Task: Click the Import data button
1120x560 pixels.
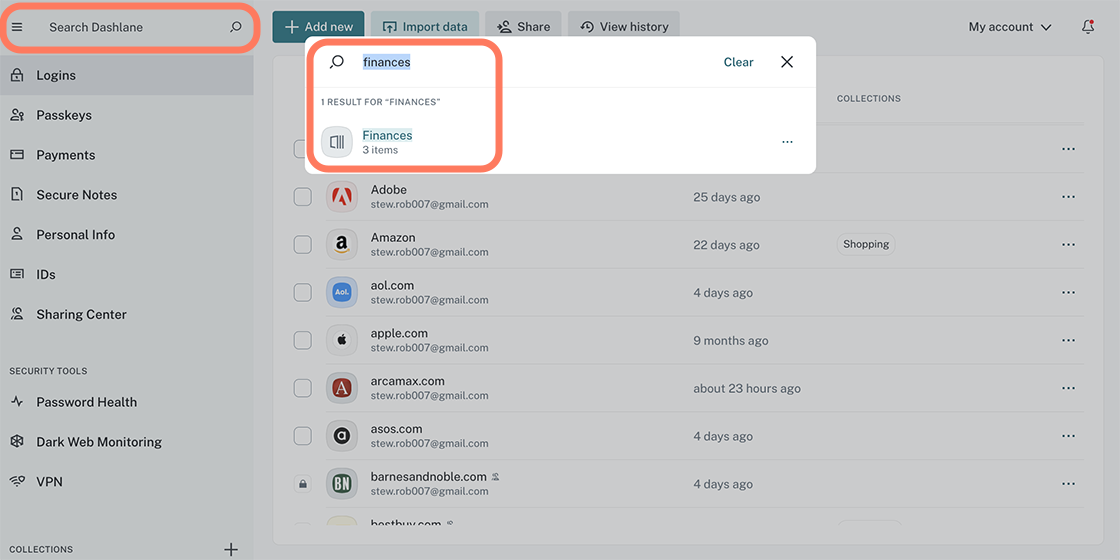Action: click(424, 27)
